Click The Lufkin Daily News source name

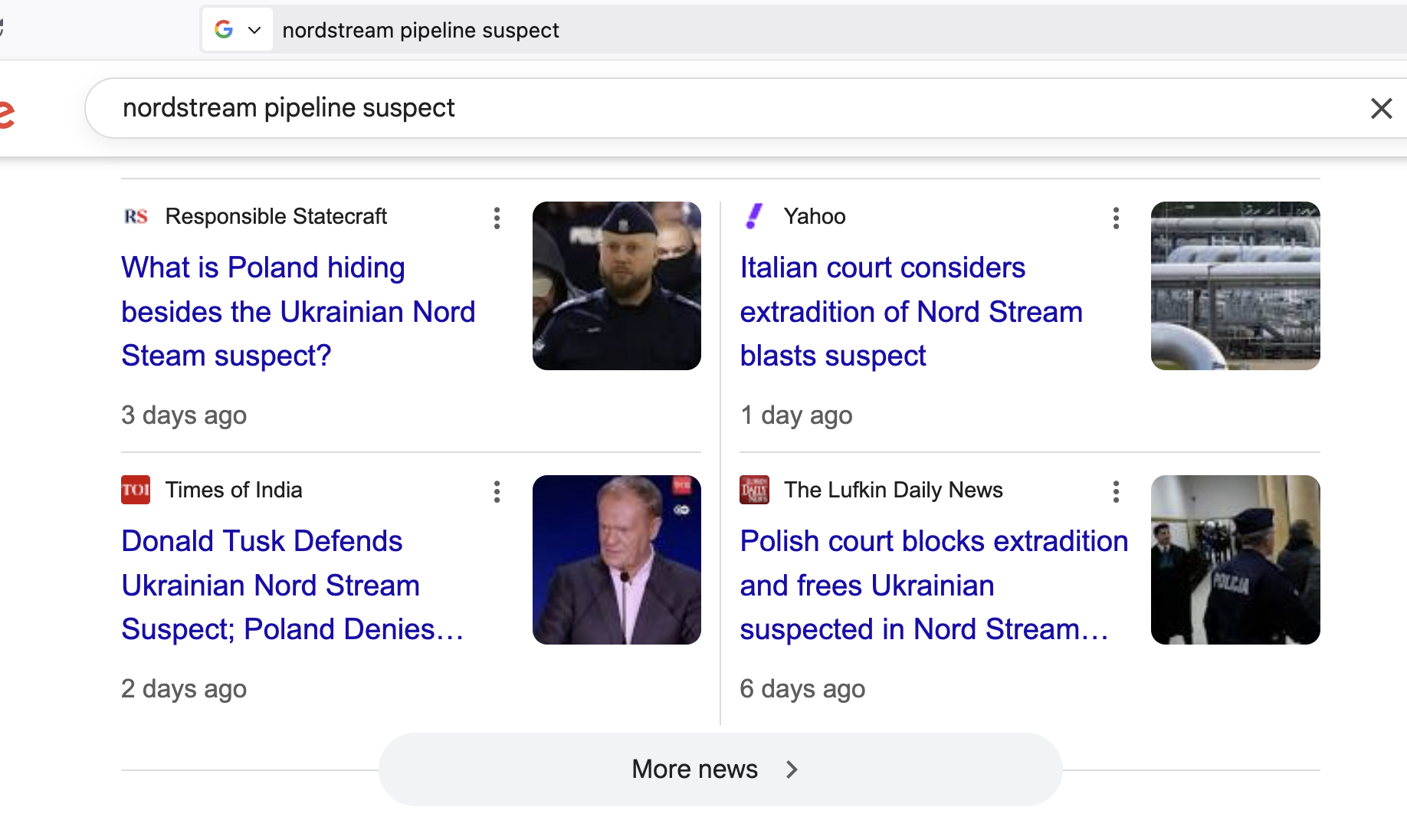coord(894,490)
